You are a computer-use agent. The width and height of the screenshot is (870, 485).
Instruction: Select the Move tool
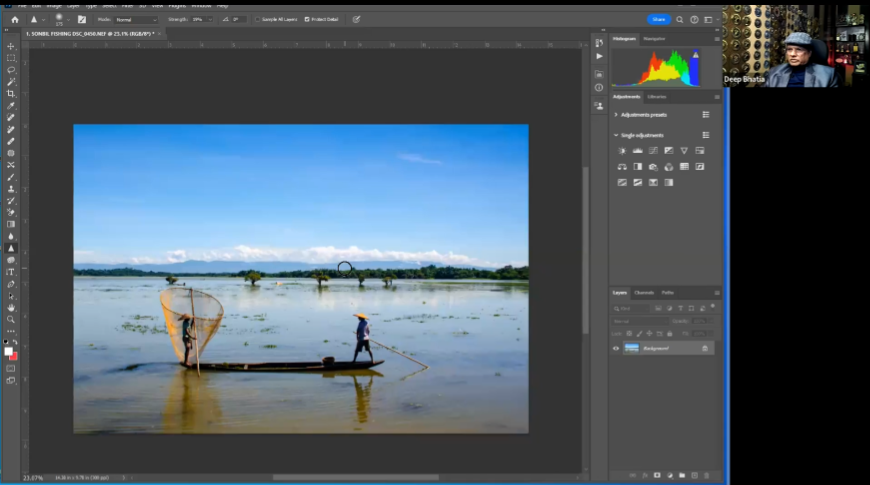pyautogui.click(x=11, y=46)
